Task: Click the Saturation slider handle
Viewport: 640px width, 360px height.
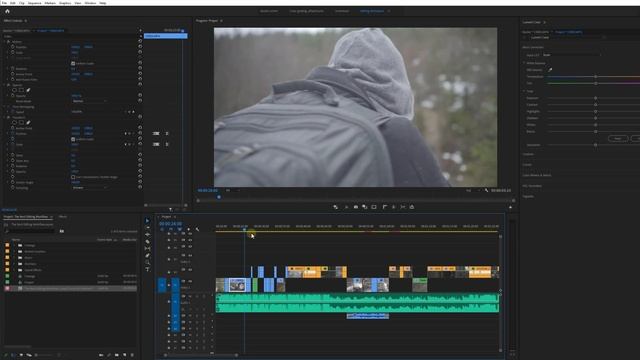Action: 596,145
